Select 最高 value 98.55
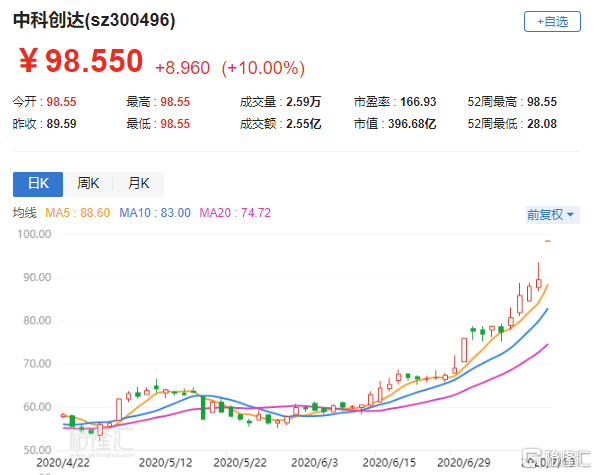 (x=175, y=102)
